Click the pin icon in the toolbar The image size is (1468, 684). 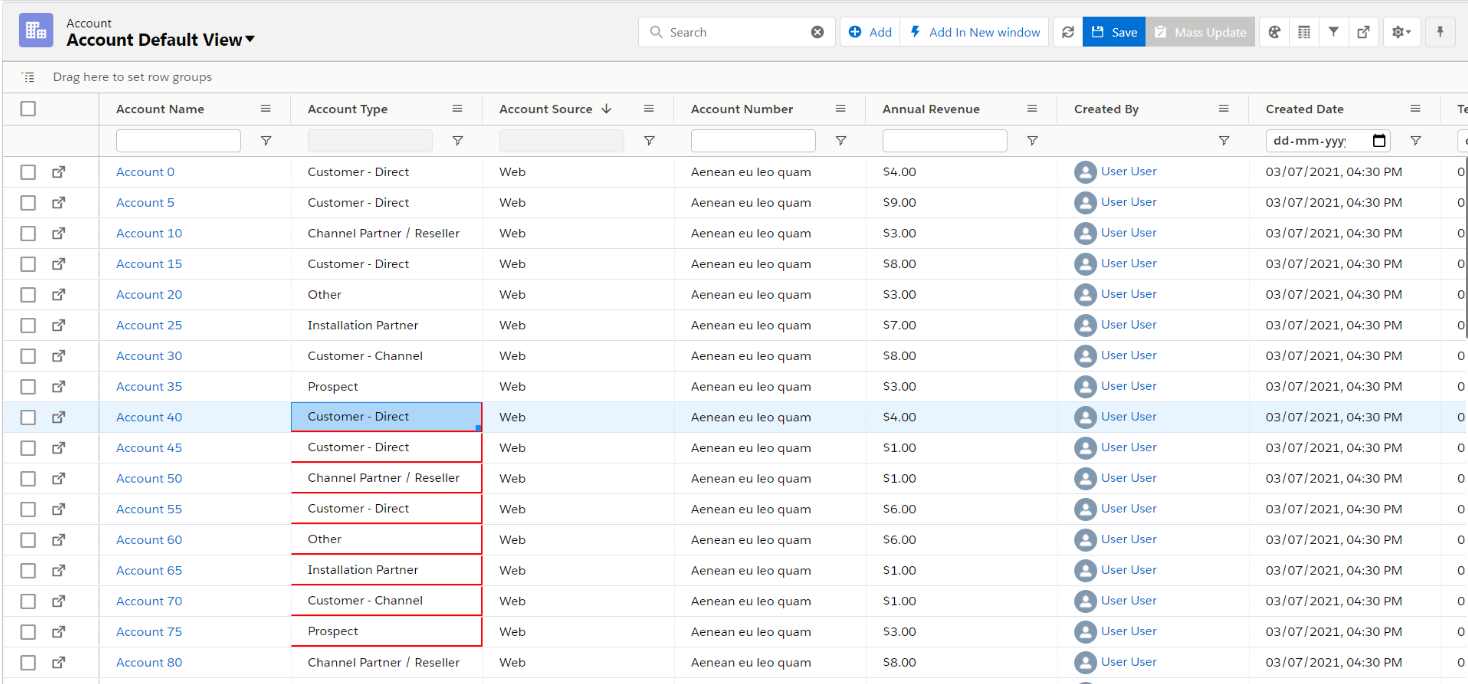pos(1440,32)
